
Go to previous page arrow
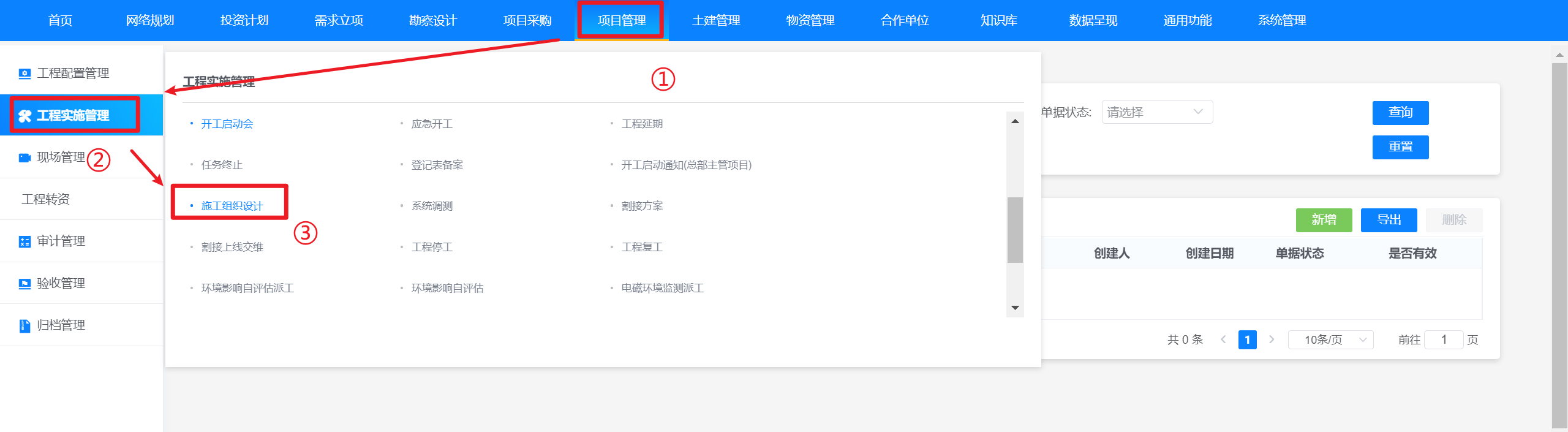(x=1223, y=339)
